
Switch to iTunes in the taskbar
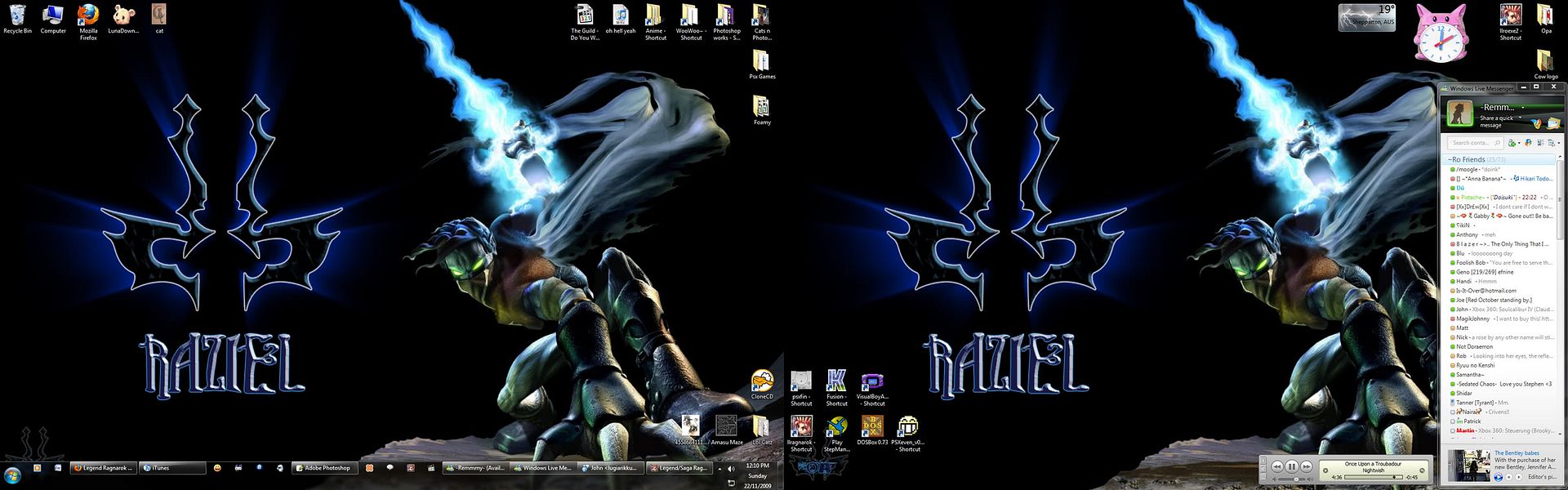tap(173, 468)
